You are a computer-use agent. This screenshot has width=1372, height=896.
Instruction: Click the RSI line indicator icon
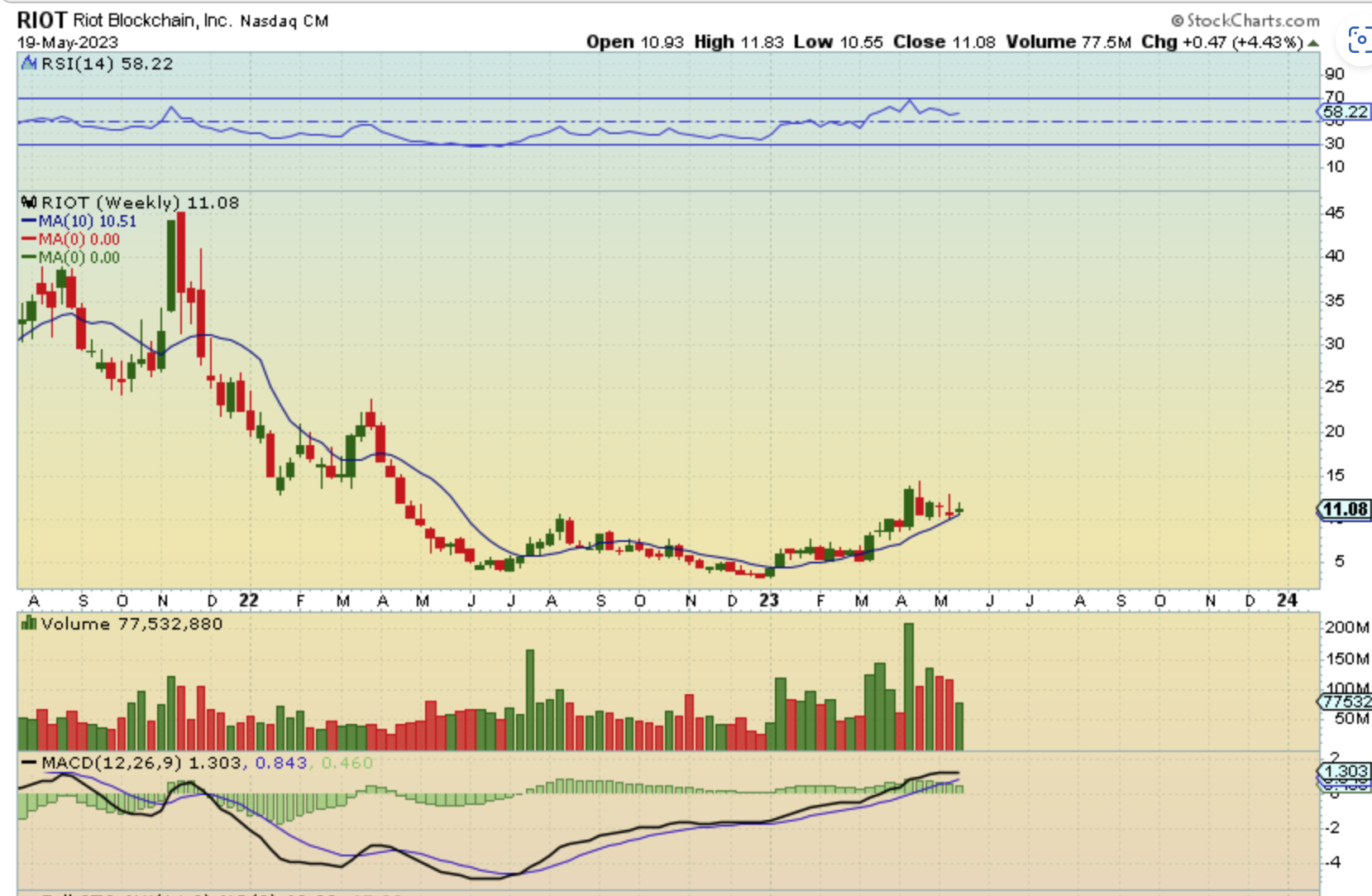tap(29, 64)
